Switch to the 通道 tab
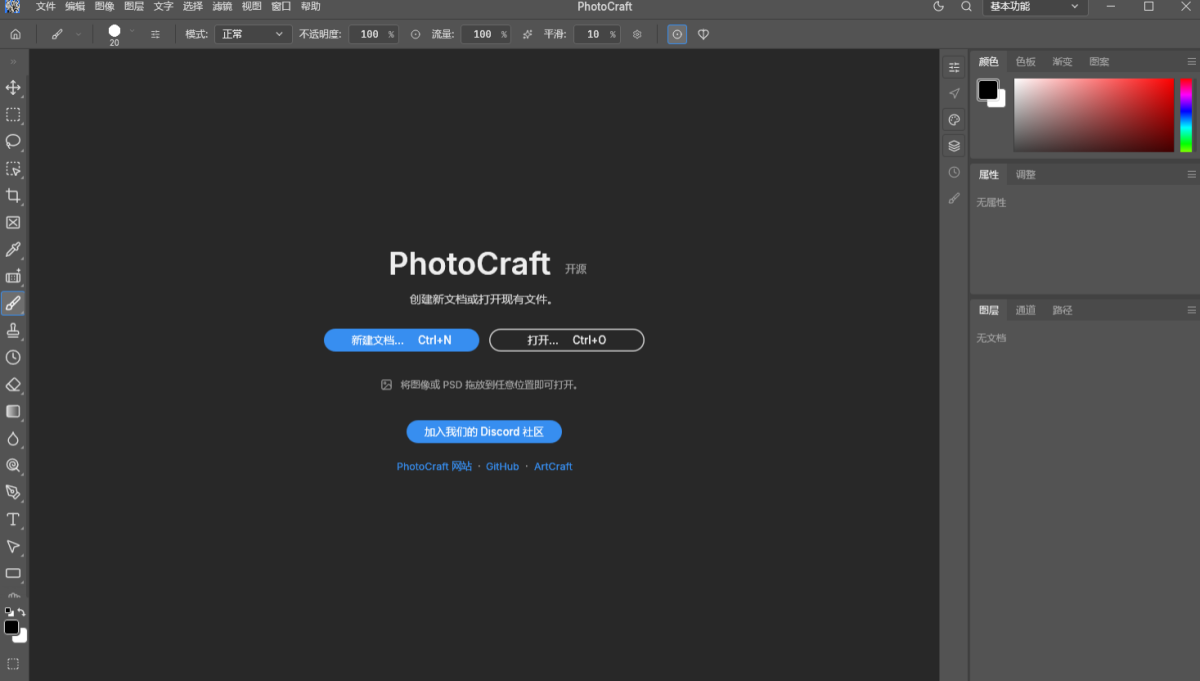 click(x=1026, y=310)
